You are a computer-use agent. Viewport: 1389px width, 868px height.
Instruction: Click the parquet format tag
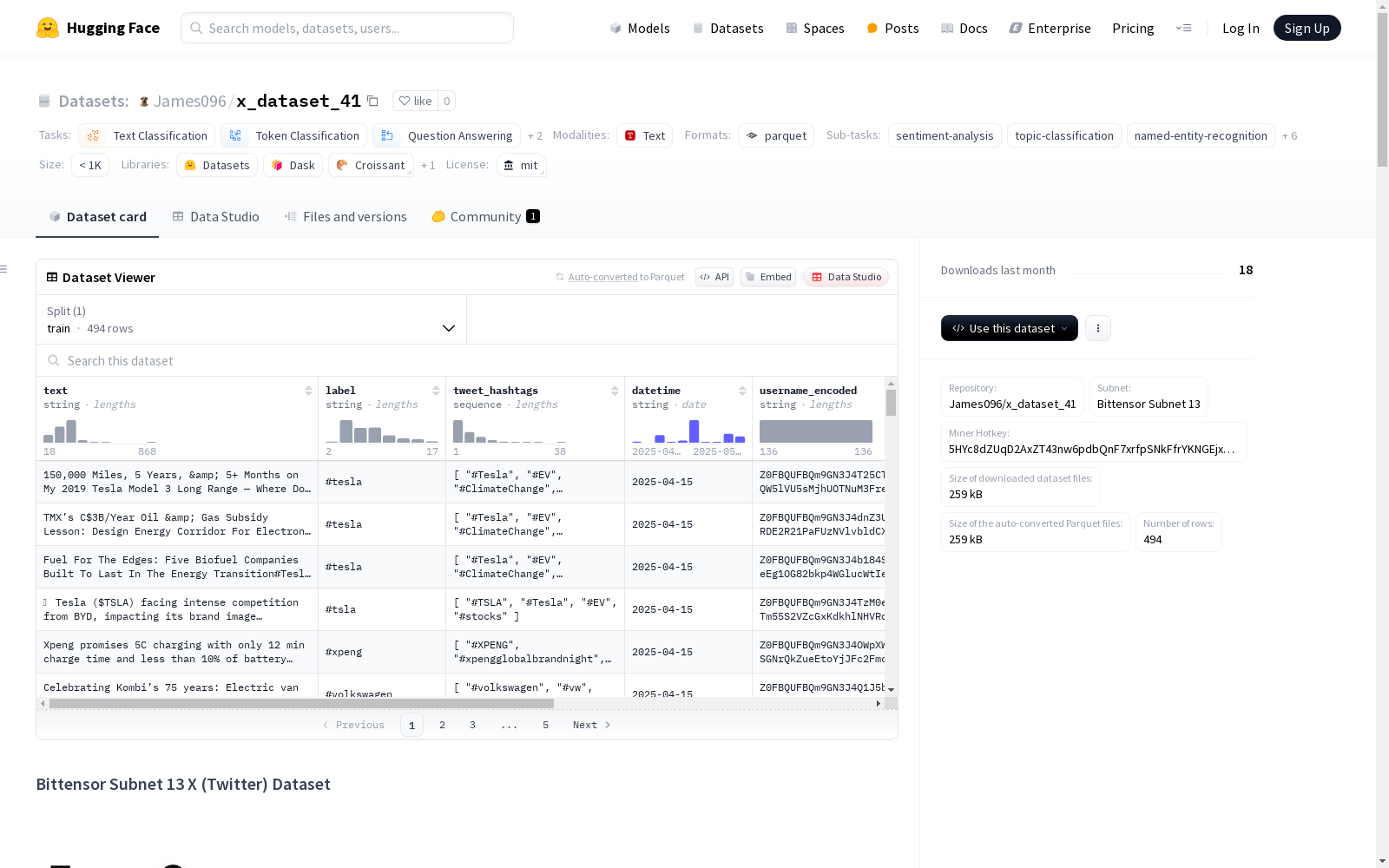pyautogui.click(x=776, y=135)
